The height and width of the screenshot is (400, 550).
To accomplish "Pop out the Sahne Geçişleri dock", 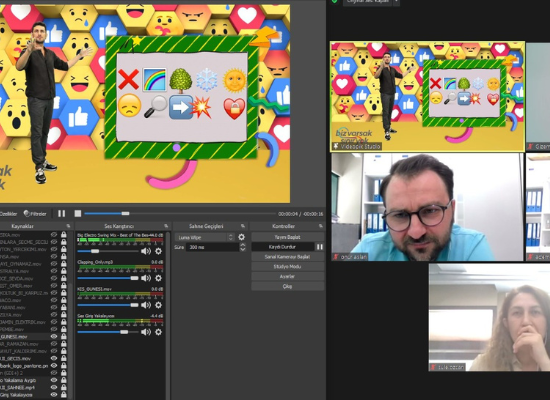I will [x=243, y=226].
